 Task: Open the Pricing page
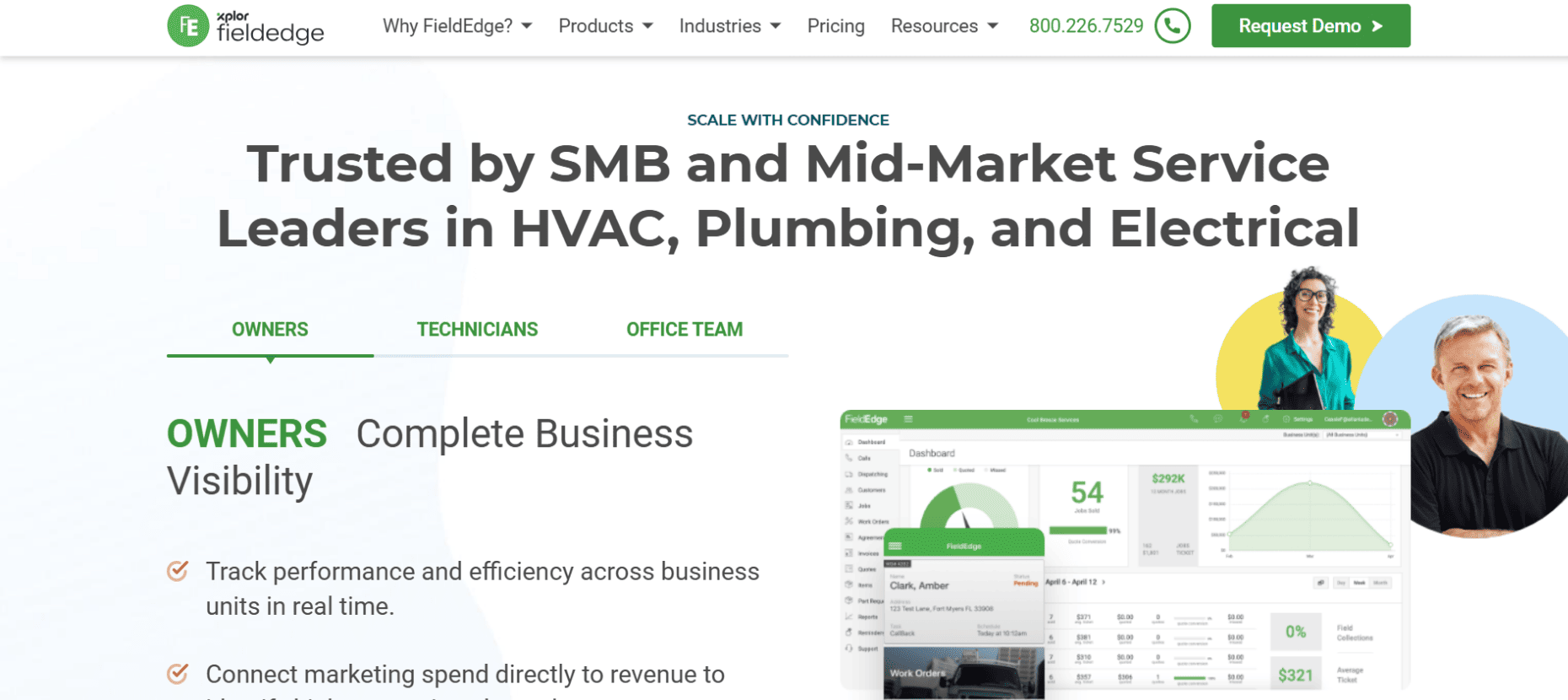835,26
